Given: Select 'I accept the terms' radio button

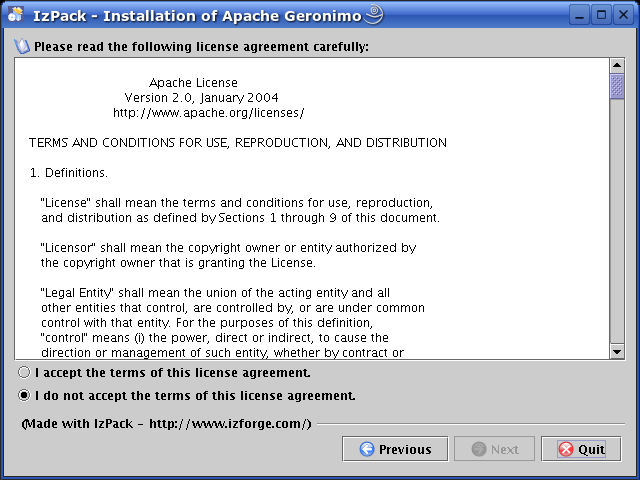Looking at the screenshot, I should point(24,373).
